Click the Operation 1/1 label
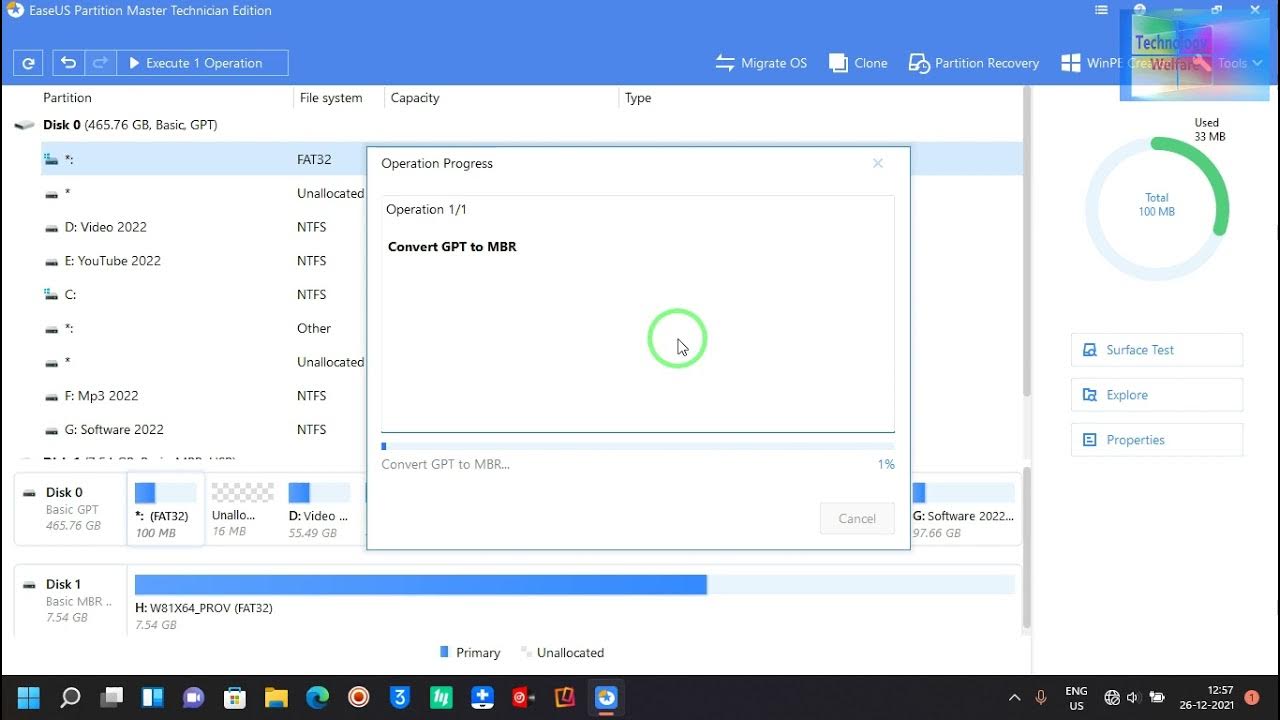The width and height of the screenshot is (1280, 720). (x=426, y=209)
